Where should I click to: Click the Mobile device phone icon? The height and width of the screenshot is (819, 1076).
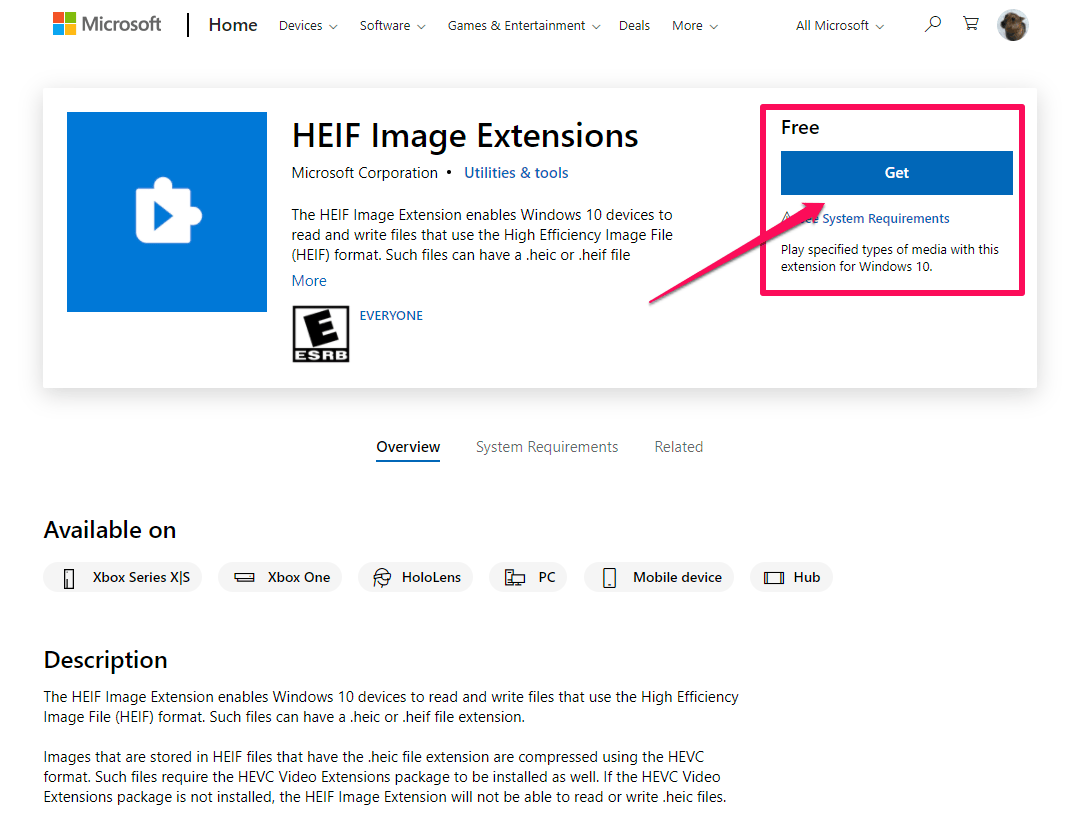pos(609,577)
